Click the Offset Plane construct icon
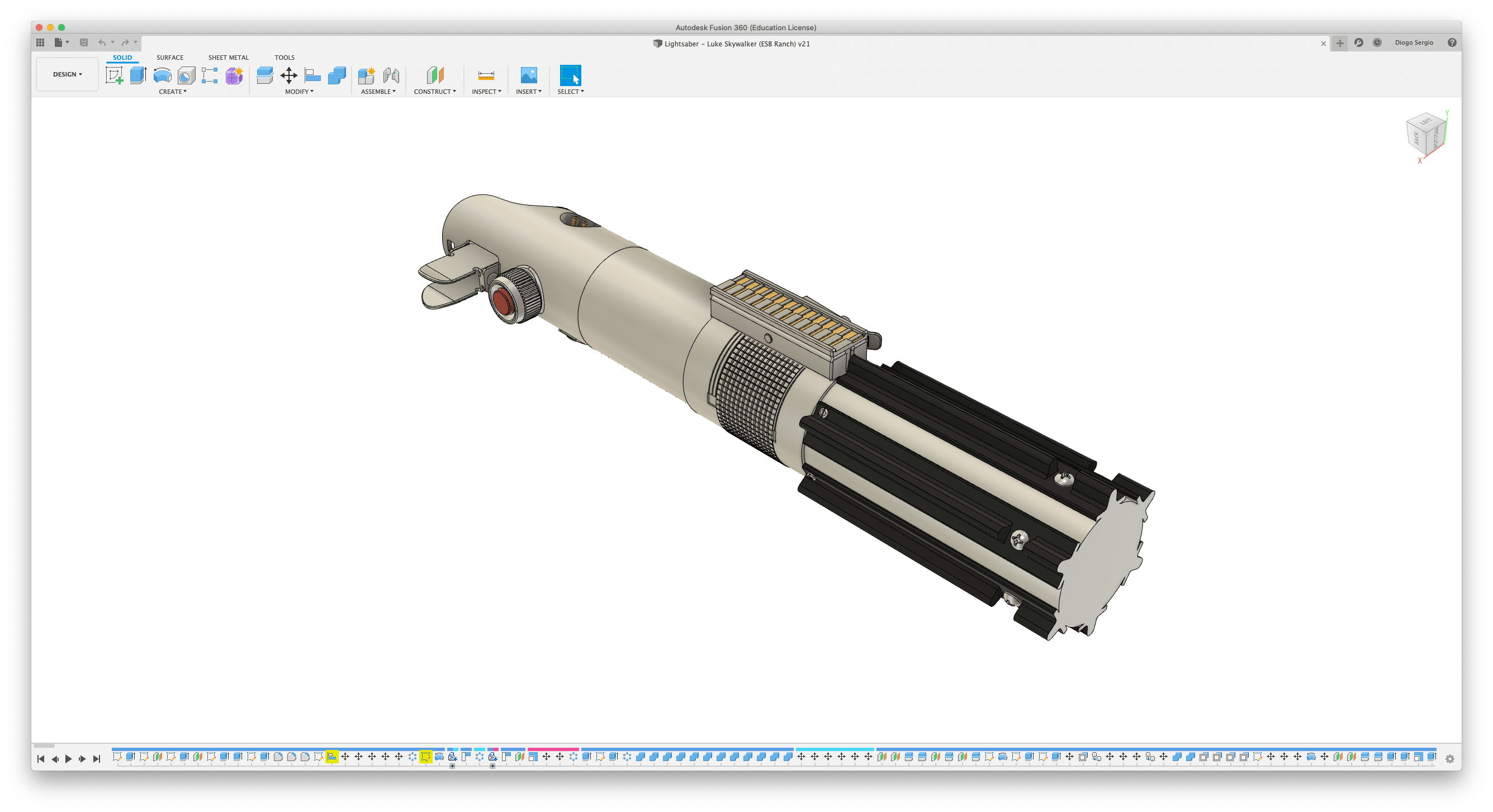The width and height of the screenshot is (1493, 812). point(435,75)
